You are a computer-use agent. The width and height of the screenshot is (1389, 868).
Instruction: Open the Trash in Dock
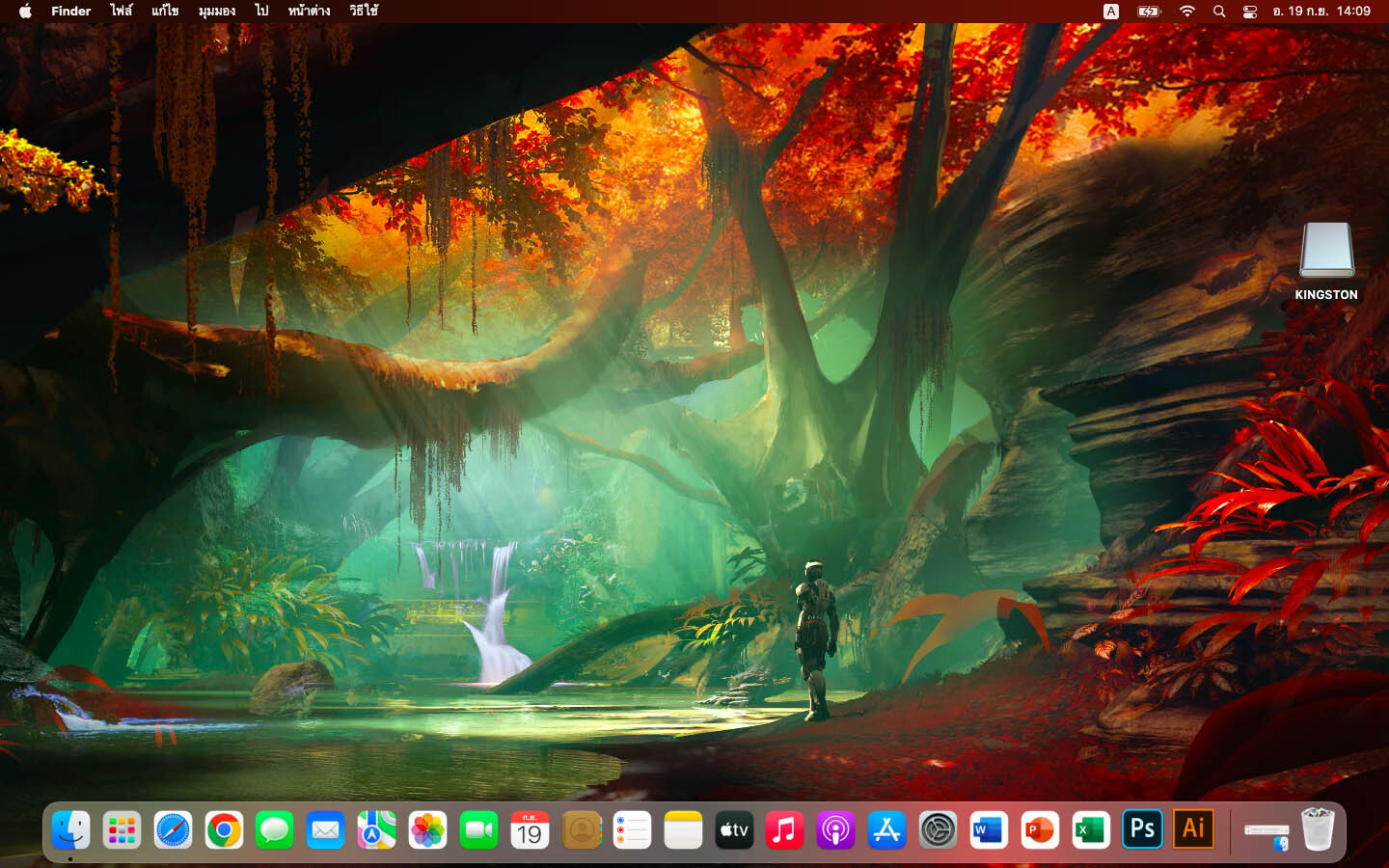(x=1318, y=830)
